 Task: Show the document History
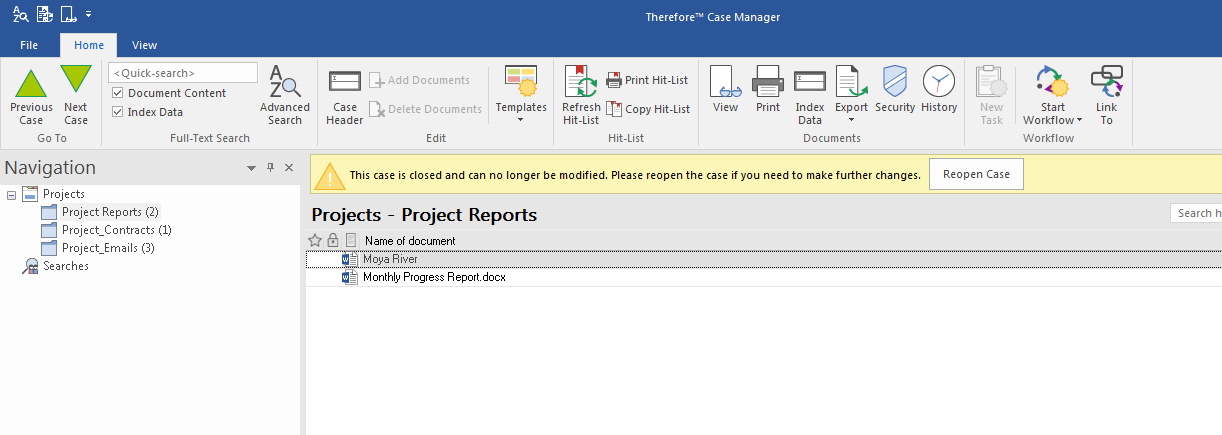[939, 90]
